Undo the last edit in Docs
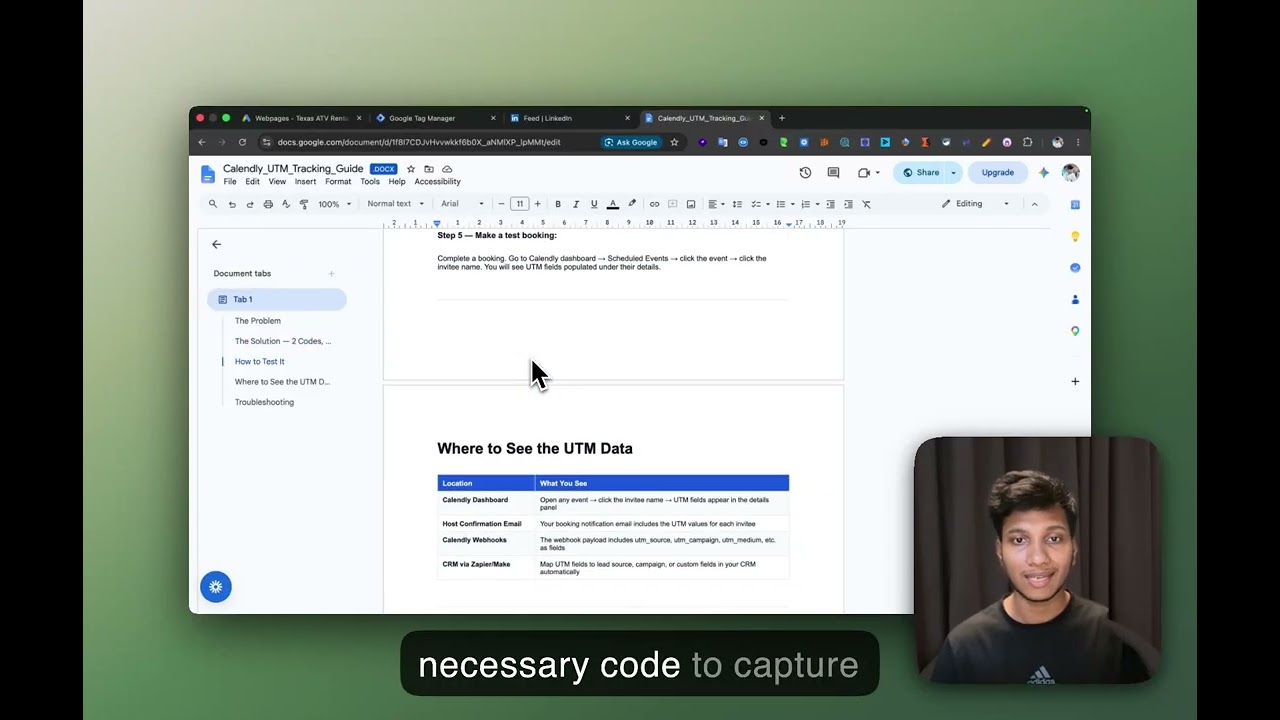The width and height of the screenshot is (1280, 720). pos(232,204)
